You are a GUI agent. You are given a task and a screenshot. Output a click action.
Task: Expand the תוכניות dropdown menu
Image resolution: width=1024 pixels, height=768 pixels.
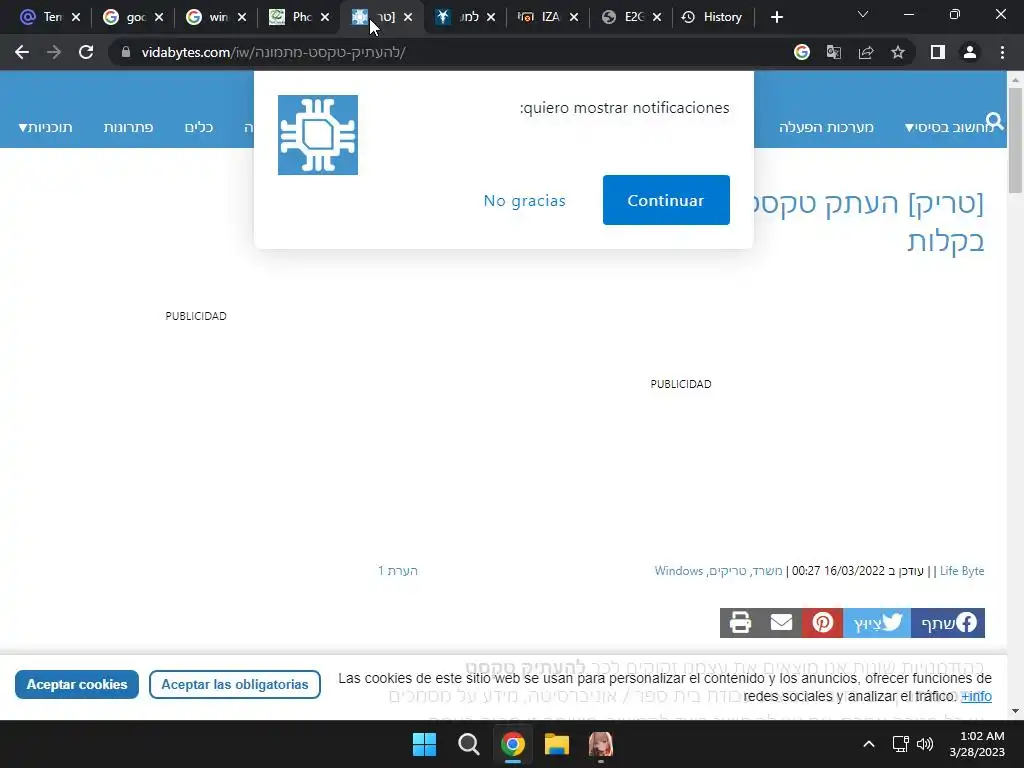click(x=46, y=127)
